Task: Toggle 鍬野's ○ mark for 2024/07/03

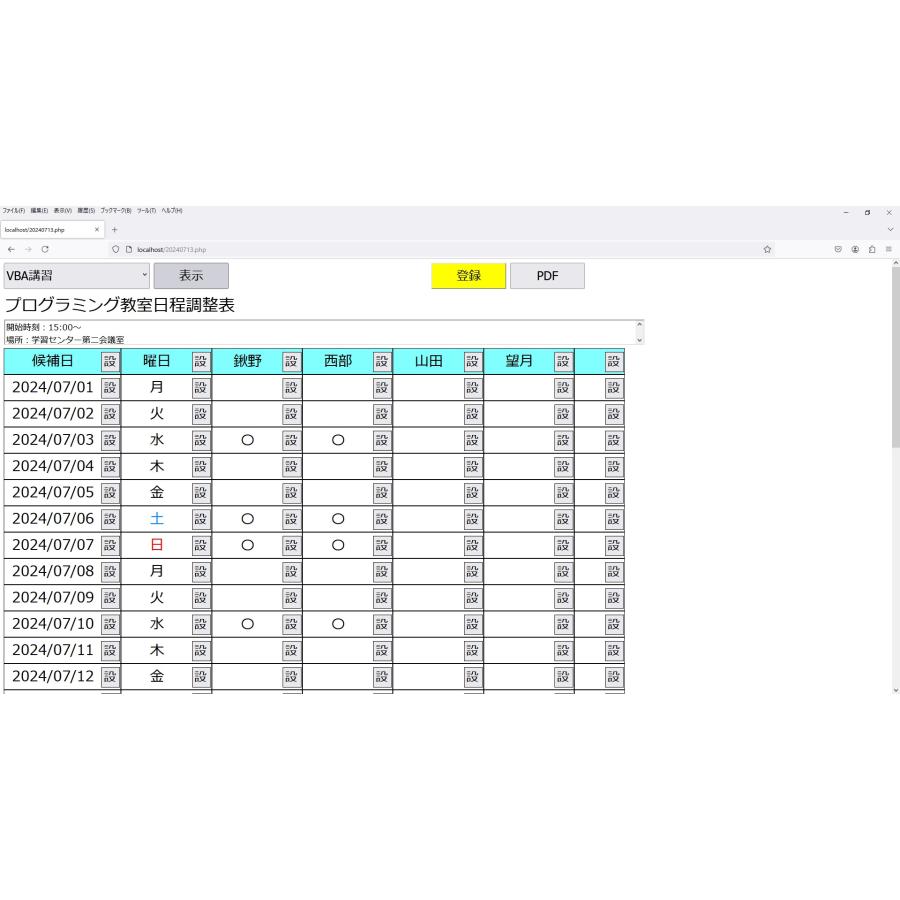Action: tap(247, 439)
